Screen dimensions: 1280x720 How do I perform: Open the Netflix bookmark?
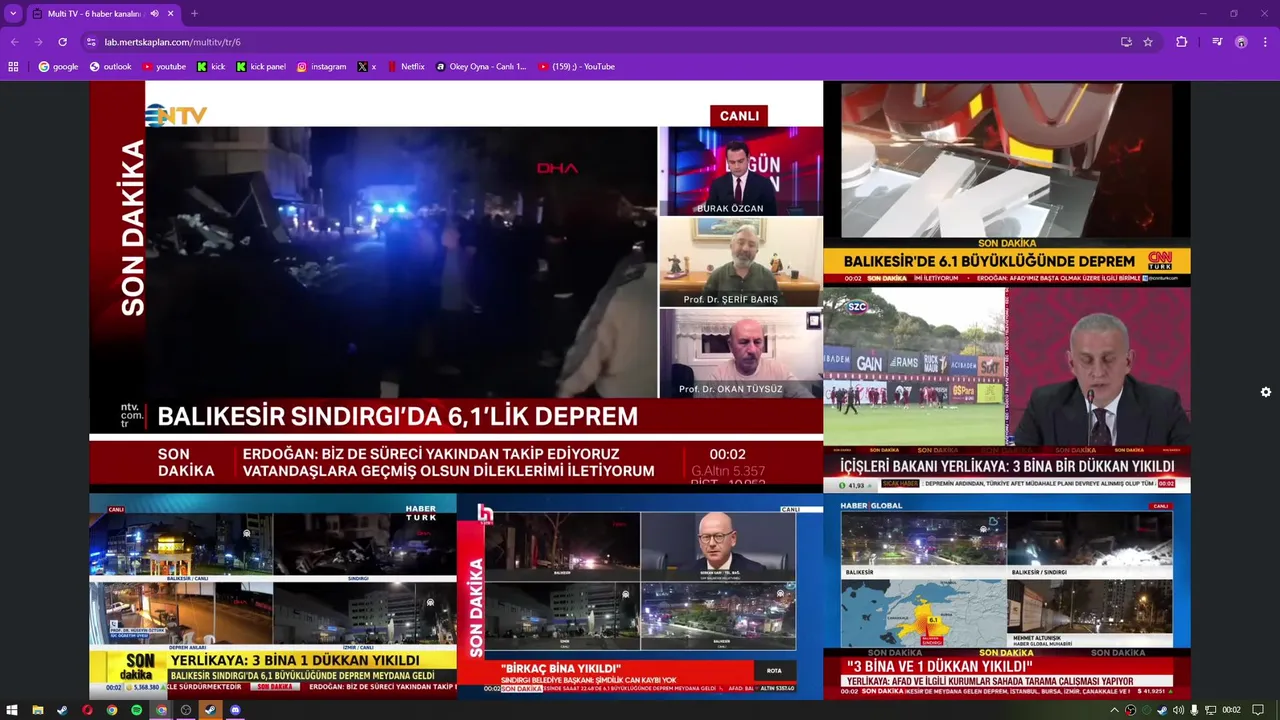point(406,67)
